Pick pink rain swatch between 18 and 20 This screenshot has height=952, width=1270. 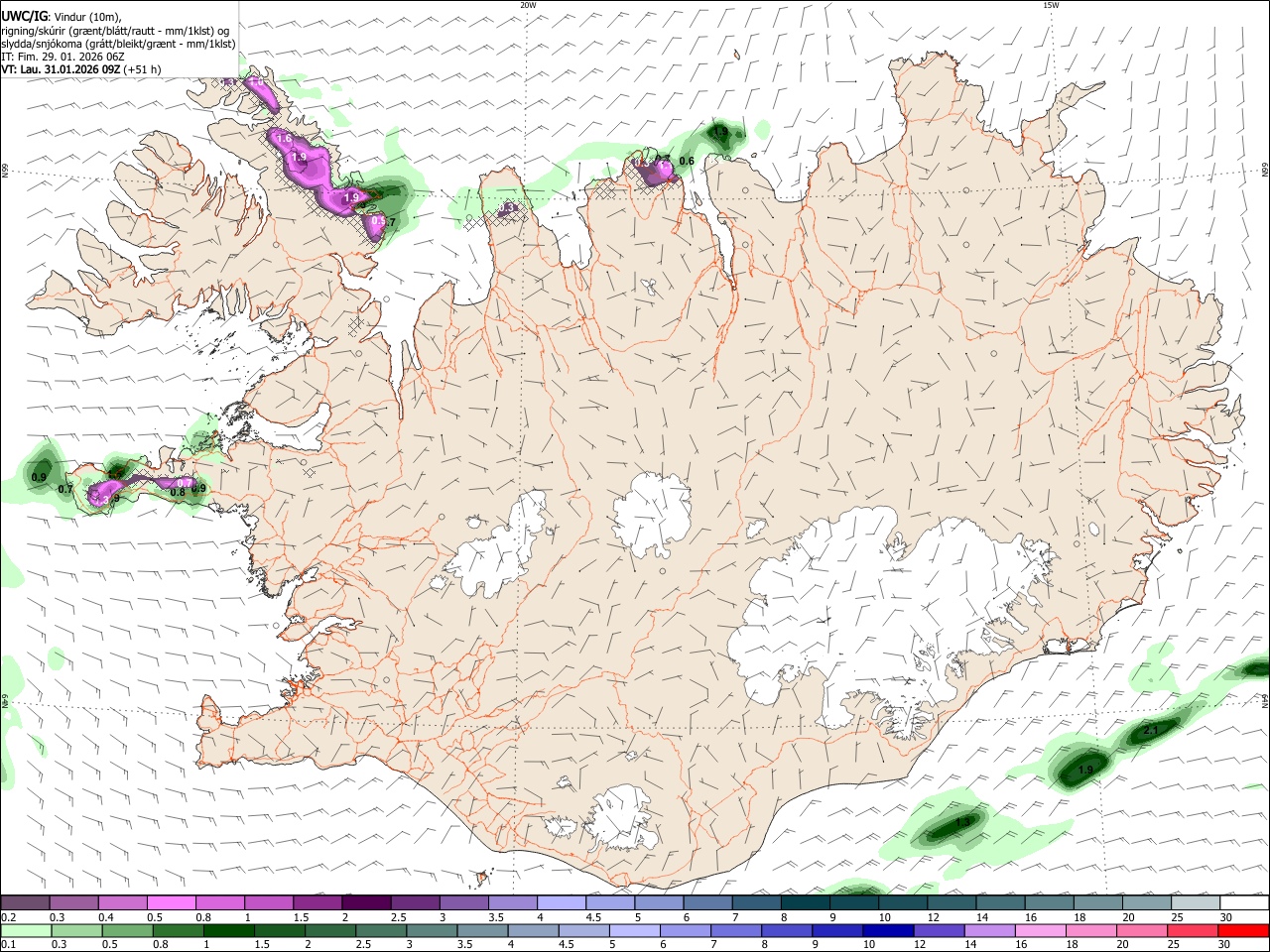tap(1092, 930)
